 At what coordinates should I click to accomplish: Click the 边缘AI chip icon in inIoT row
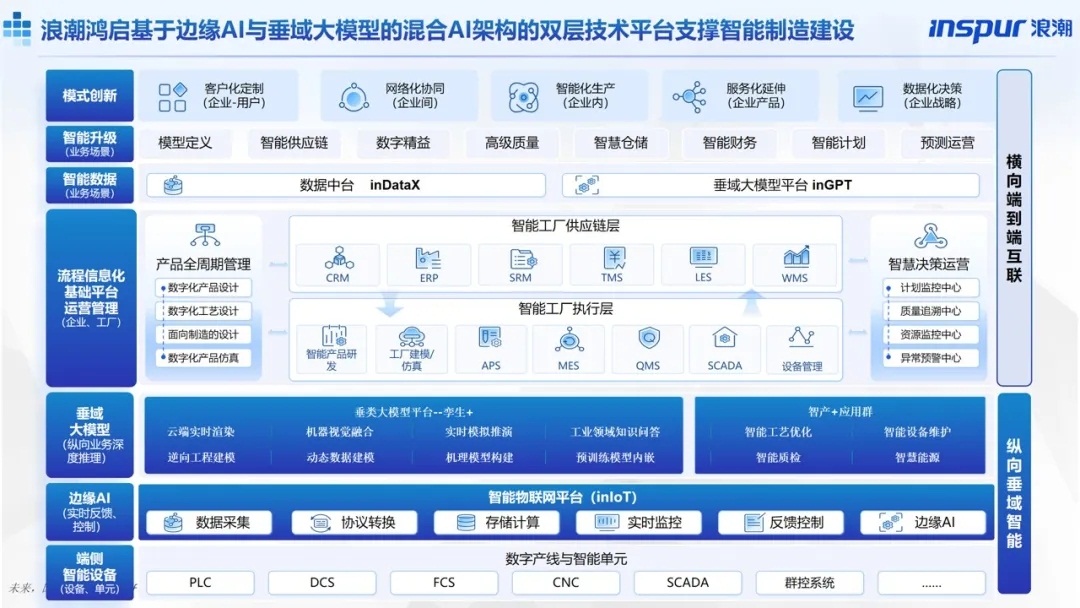tap(891, 523)
